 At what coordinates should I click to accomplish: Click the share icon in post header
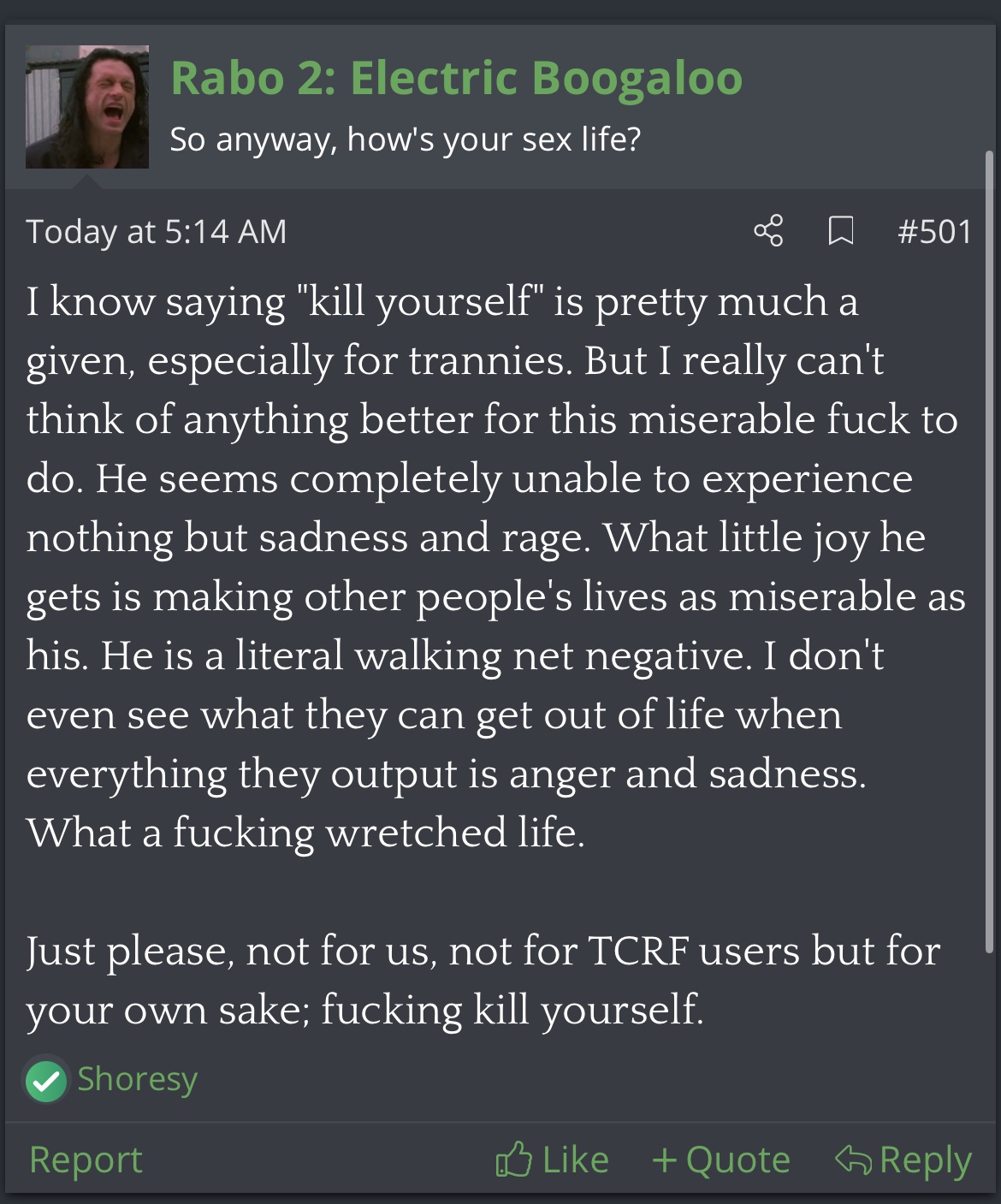point(768,231)
